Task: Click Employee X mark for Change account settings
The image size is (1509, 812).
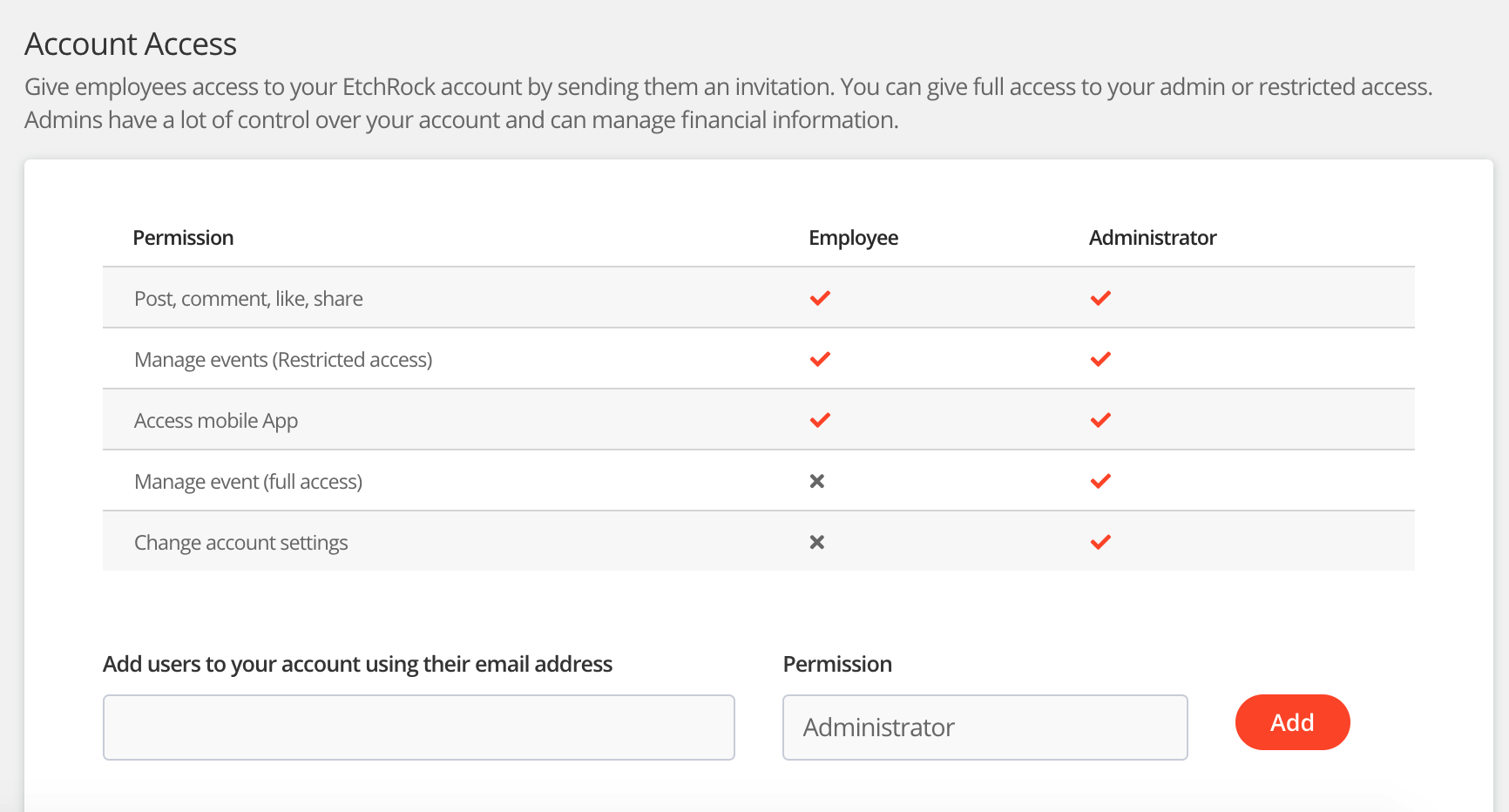Action: [x=817, y=542]
